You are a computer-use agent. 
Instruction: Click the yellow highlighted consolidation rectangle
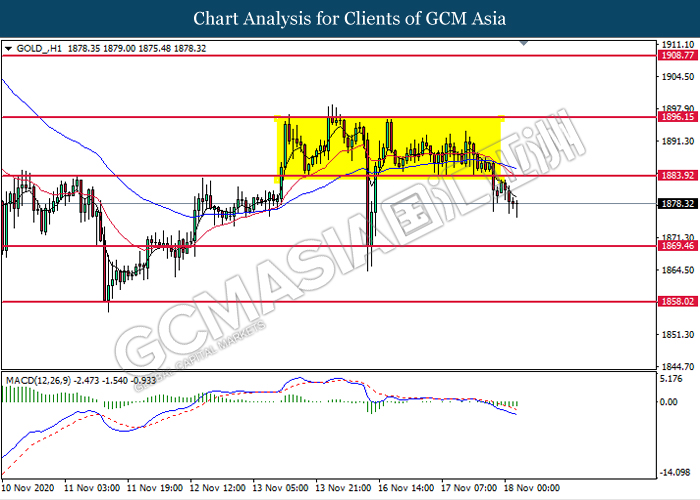click(389, 148)
